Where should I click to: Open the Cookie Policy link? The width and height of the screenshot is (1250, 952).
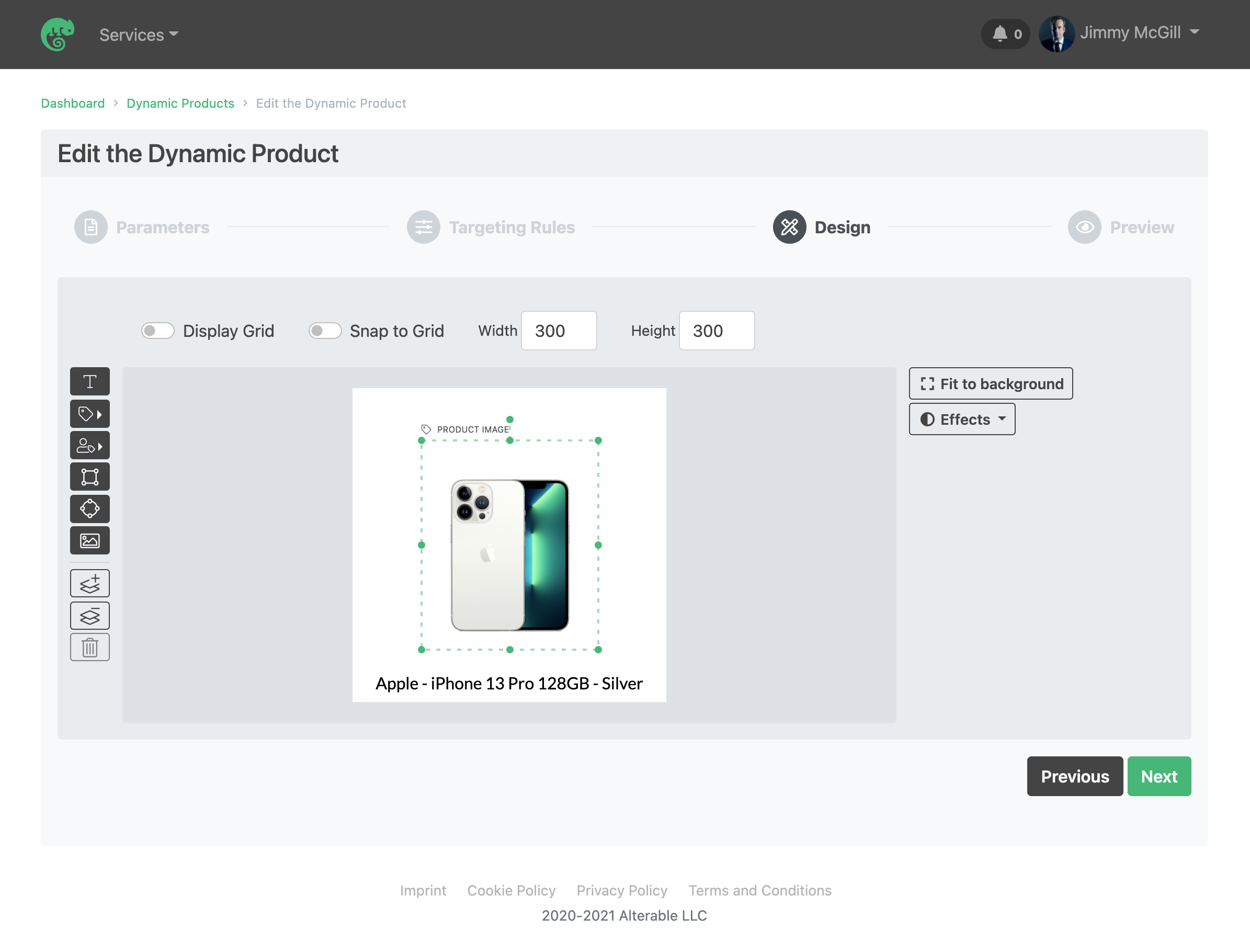(x=511, y=890)
